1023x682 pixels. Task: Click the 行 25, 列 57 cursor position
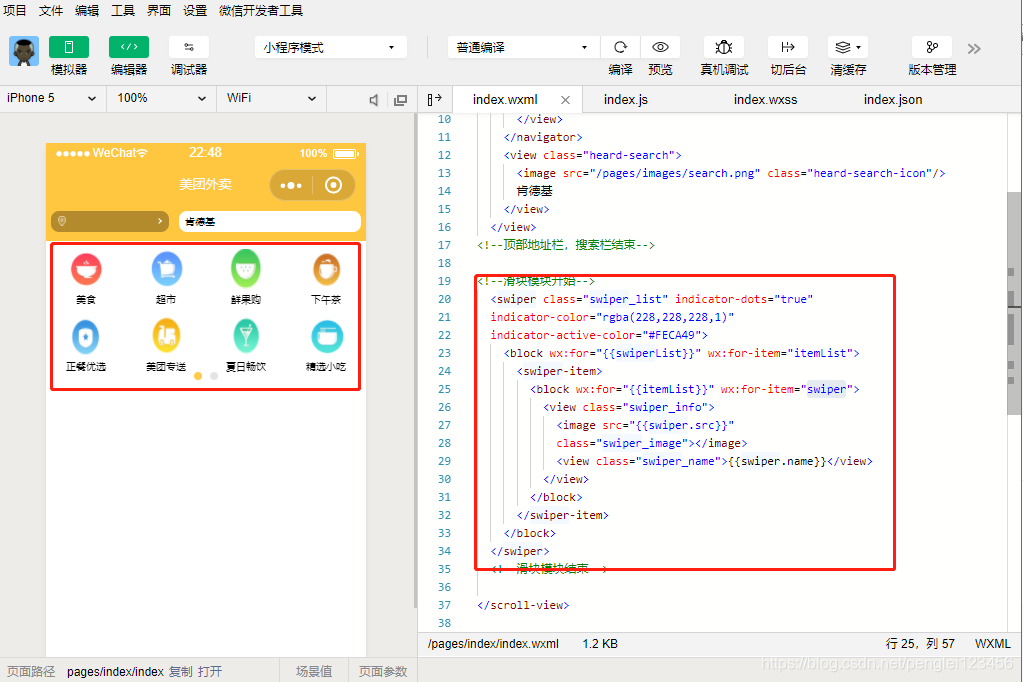tap(920, 644)
